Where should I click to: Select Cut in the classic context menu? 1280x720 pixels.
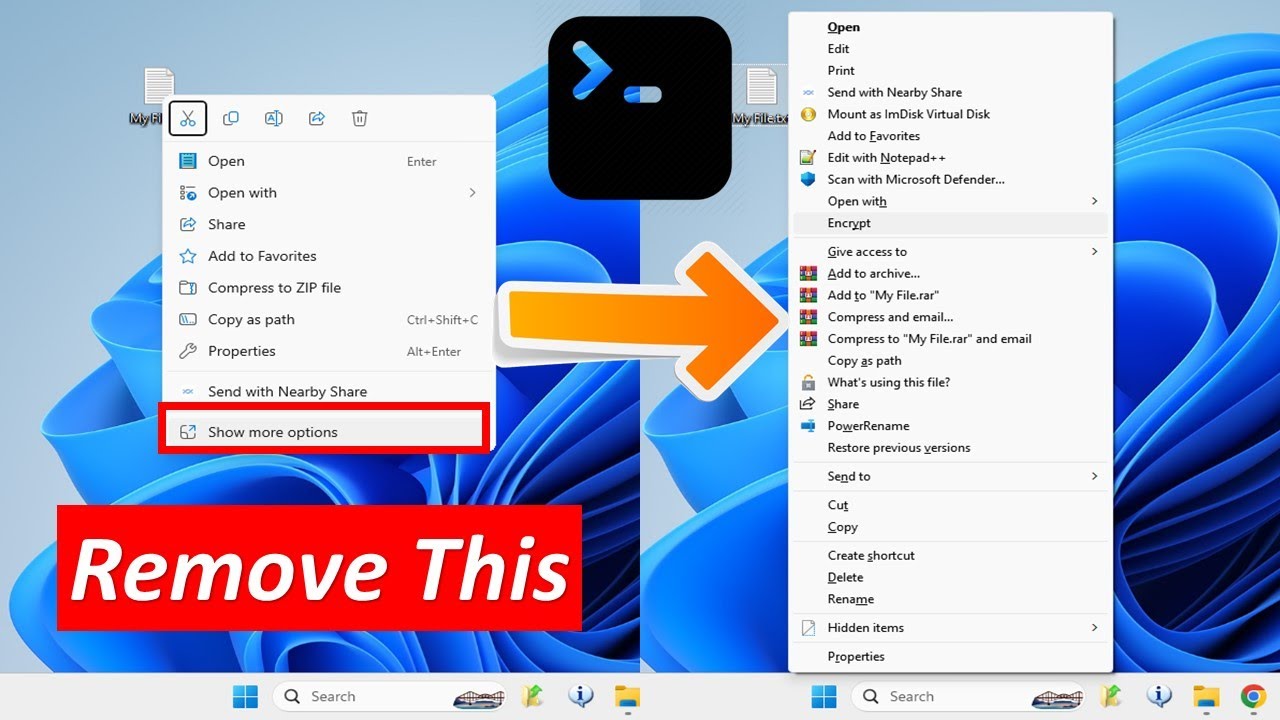click(950, 506)
